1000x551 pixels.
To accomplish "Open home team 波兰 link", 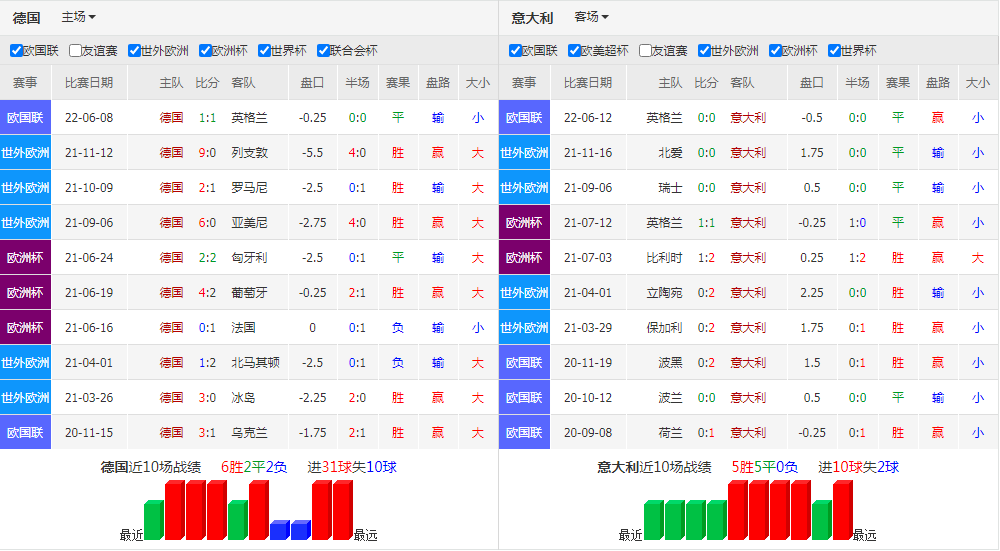I will pos(670,397).
